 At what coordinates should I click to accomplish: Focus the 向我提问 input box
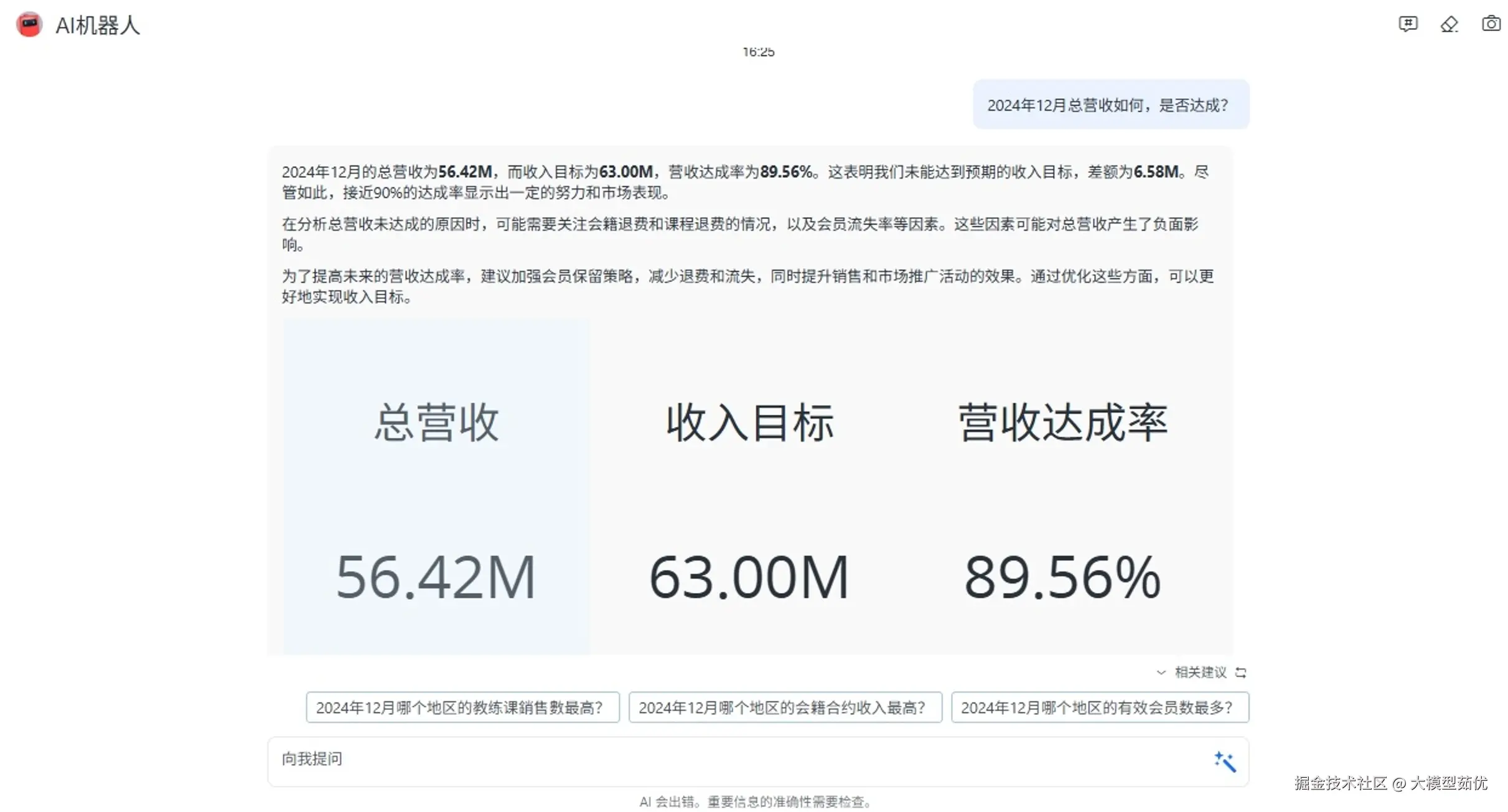click(734, 760)
